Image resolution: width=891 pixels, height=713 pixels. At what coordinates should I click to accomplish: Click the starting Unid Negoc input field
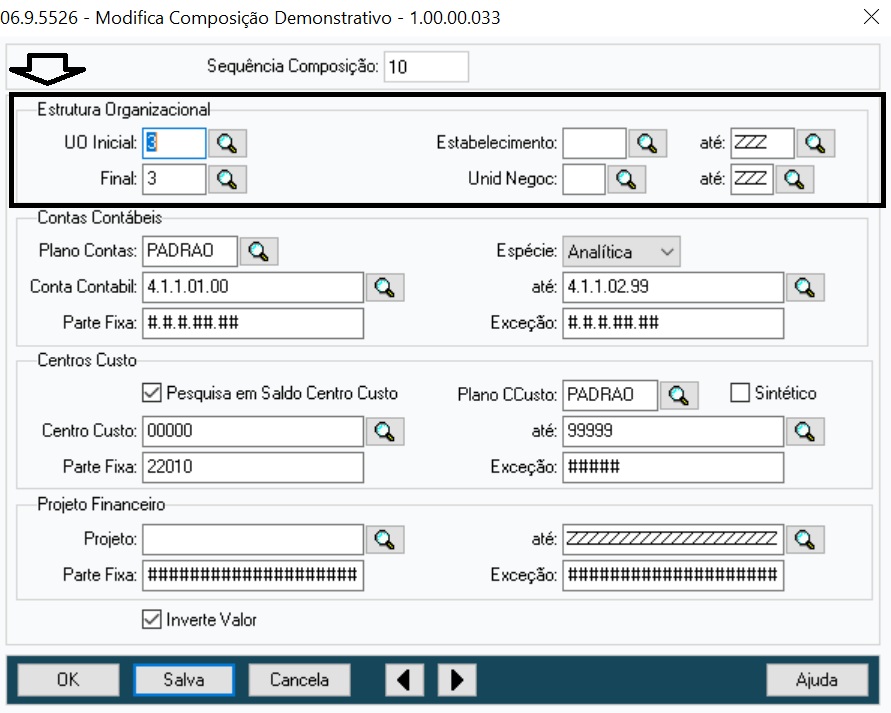tap(584, 179)
